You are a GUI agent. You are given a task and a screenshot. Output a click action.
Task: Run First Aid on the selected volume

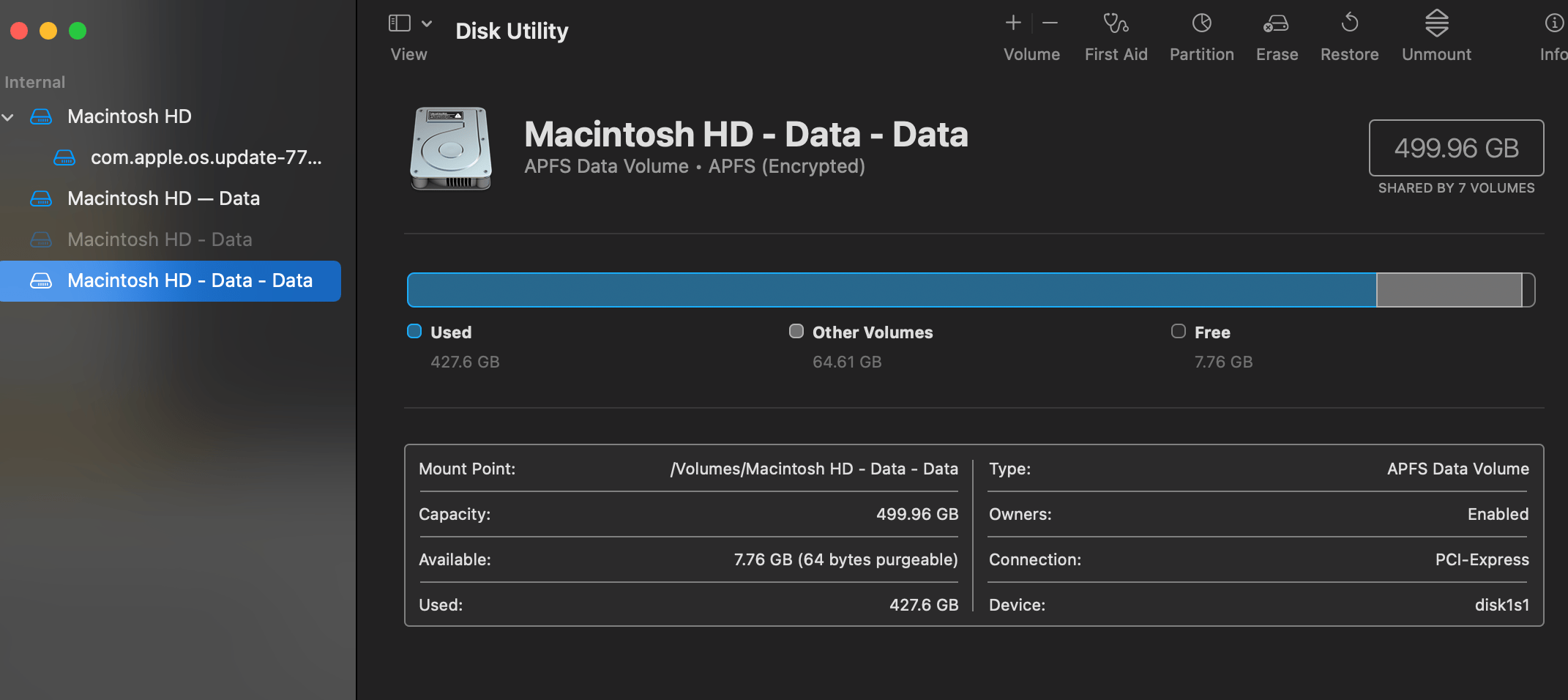point(1116,34)
